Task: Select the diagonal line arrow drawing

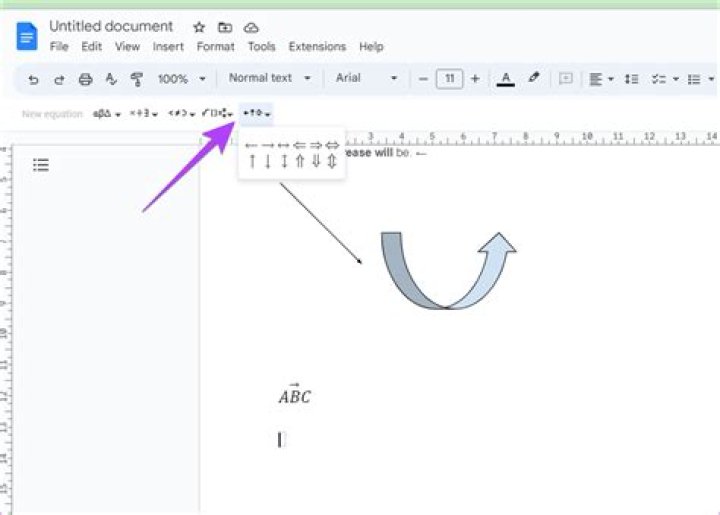Action: point(321,223)
